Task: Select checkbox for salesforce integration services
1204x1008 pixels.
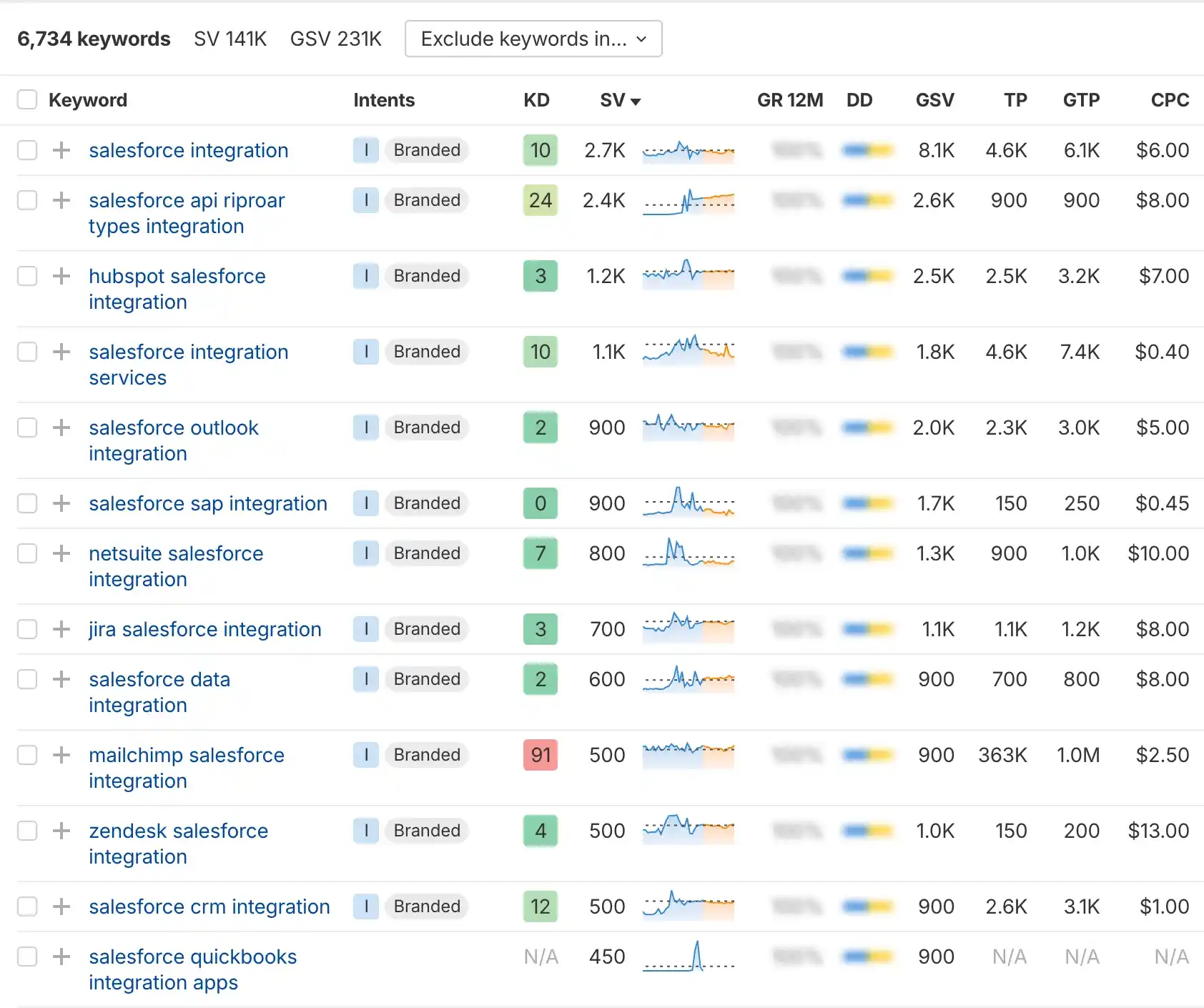Action: click(27, 352)
